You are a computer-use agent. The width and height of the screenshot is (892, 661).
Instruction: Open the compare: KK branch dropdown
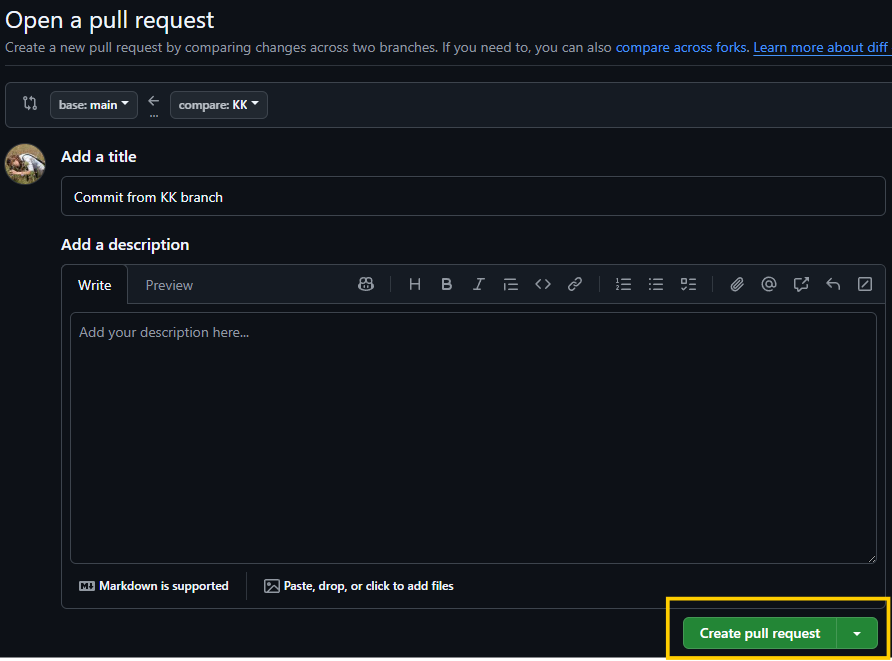point(218,105)
